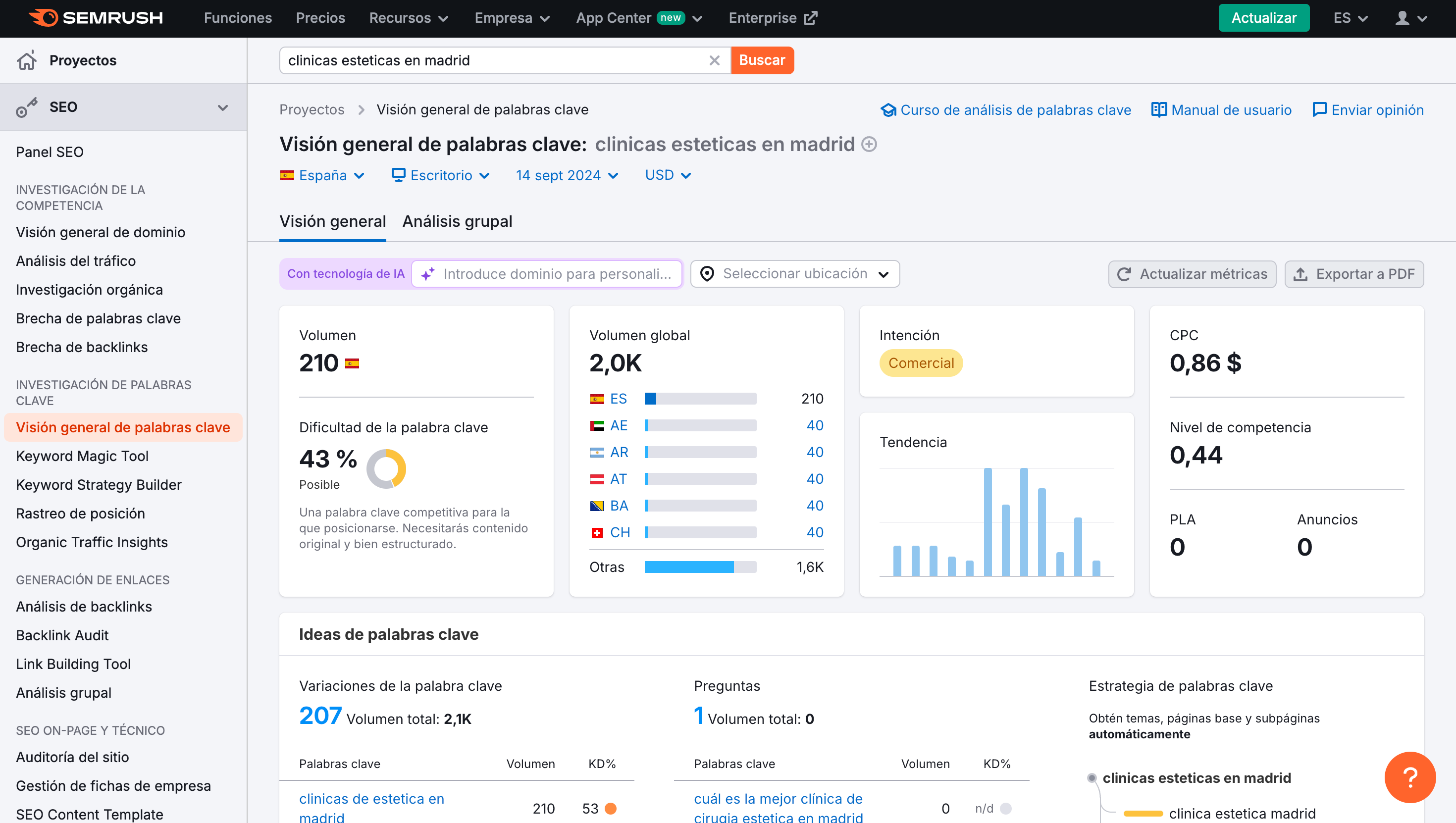This screenshot has height=823, width=1456.
Task: Click the CH flag in global volume list
Action: tap(597, 532)
